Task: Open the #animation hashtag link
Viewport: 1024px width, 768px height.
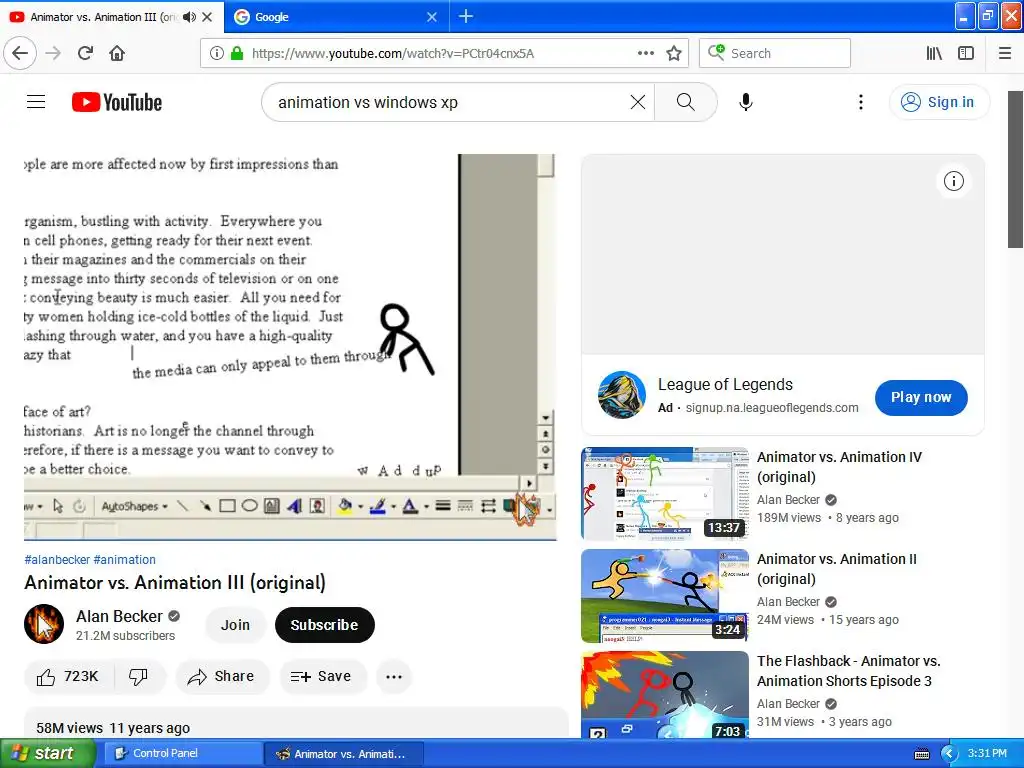Action: coord(124,560)
